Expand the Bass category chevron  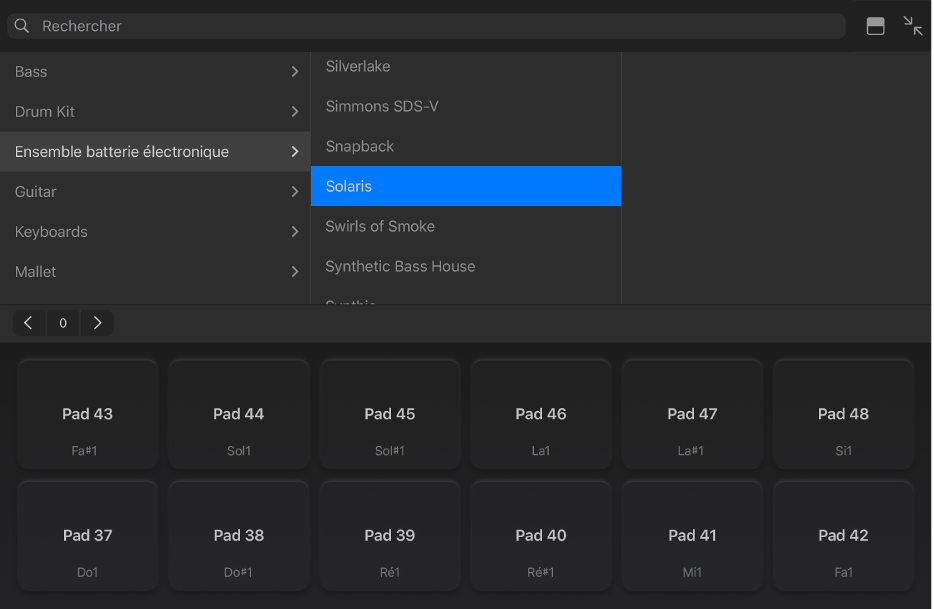294,72
